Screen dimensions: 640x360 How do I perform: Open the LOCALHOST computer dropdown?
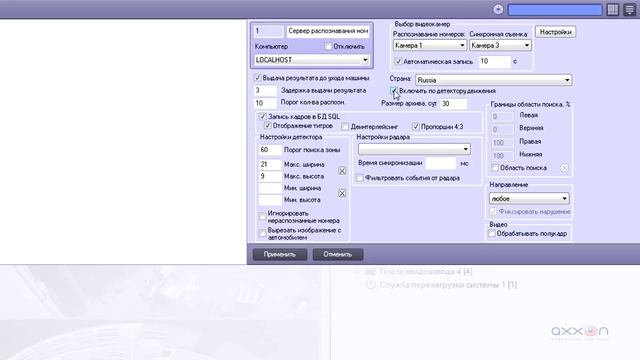pos(312,60)
